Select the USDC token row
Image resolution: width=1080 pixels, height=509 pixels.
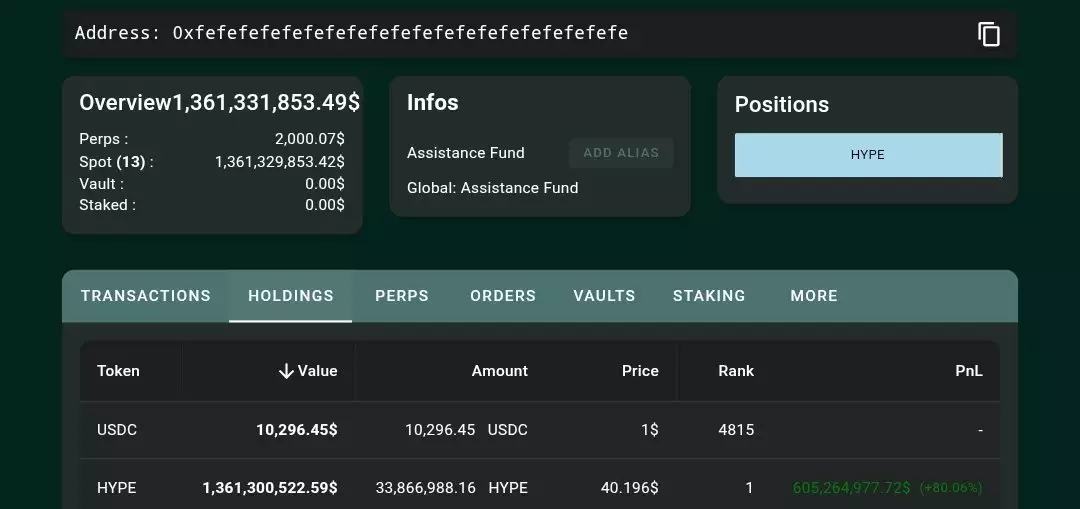[117, 430]
